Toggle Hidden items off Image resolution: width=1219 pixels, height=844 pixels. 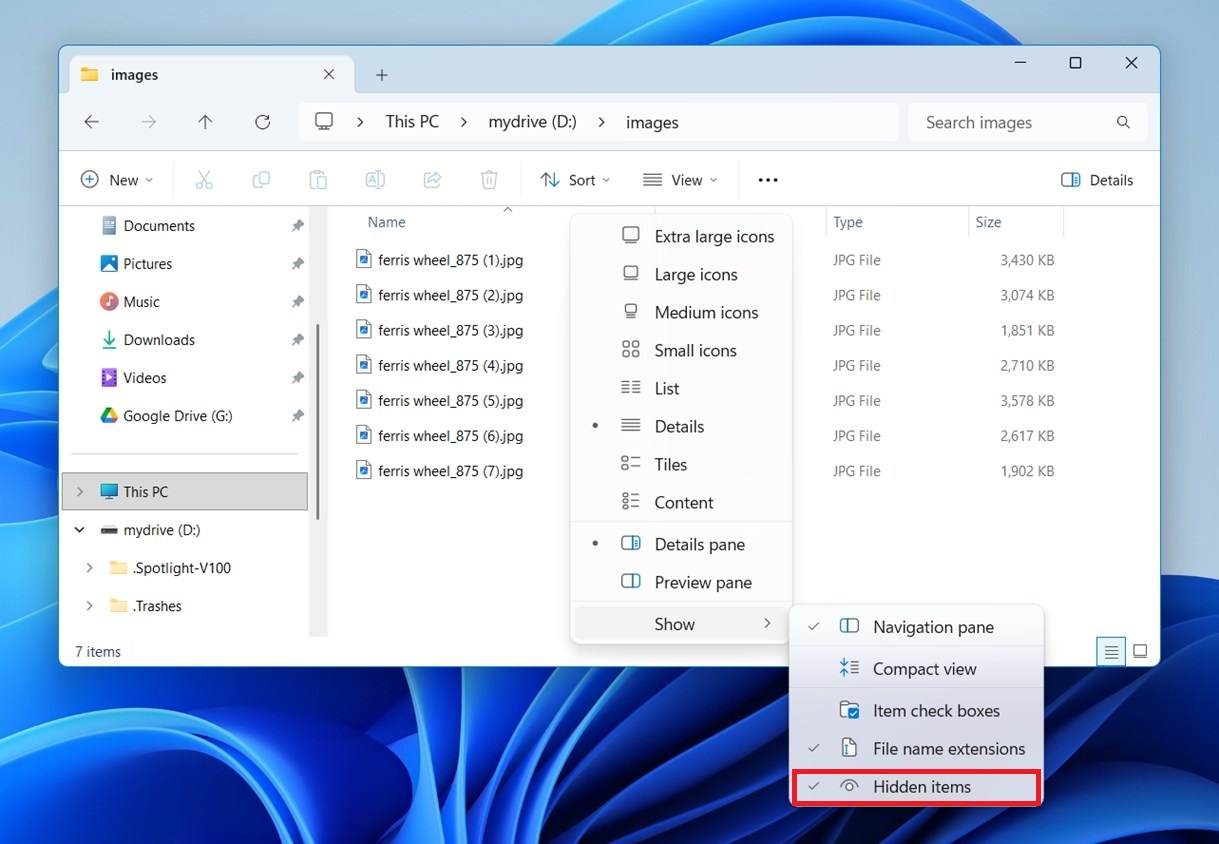pyautogui.click(x=916, y=787)
